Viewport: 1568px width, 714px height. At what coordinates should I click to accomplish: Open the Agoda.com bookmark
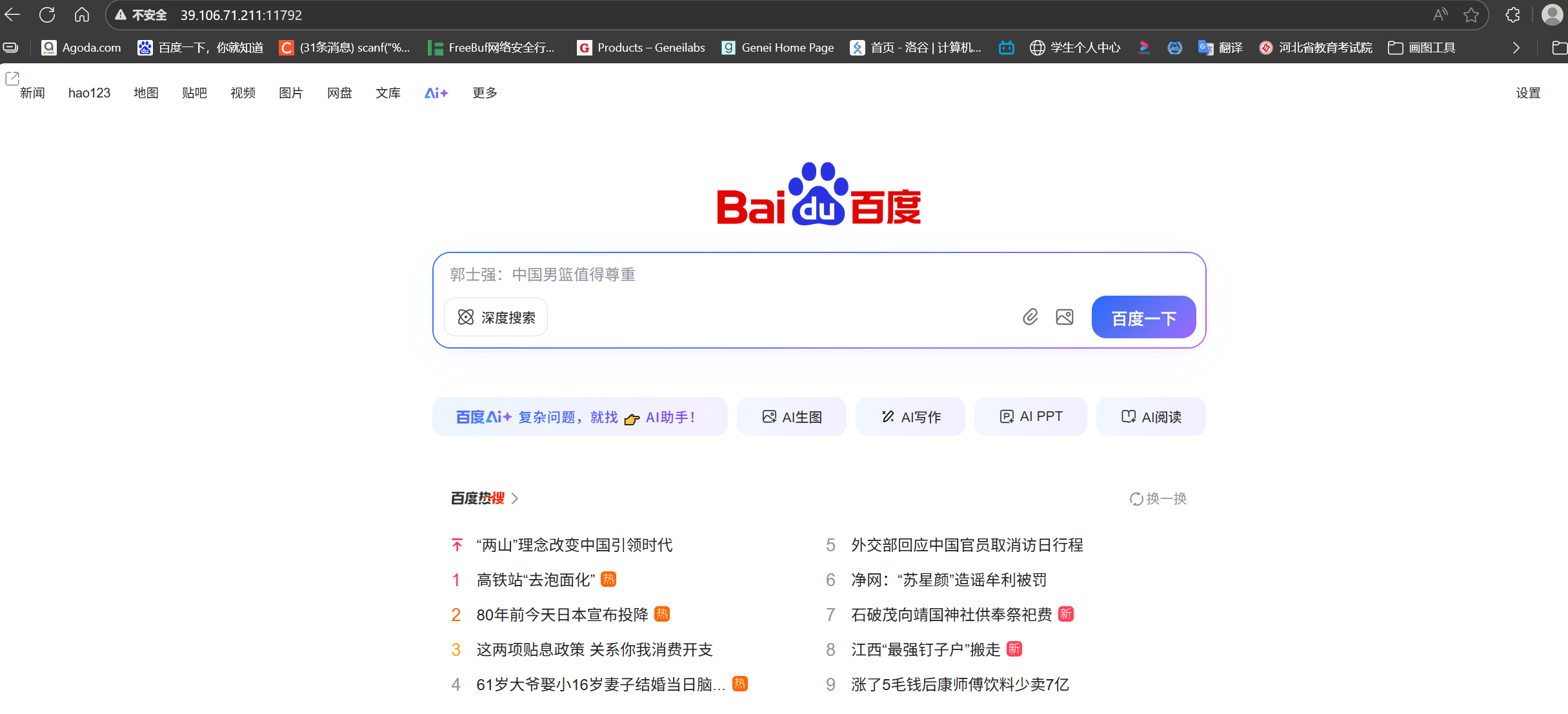81,48
